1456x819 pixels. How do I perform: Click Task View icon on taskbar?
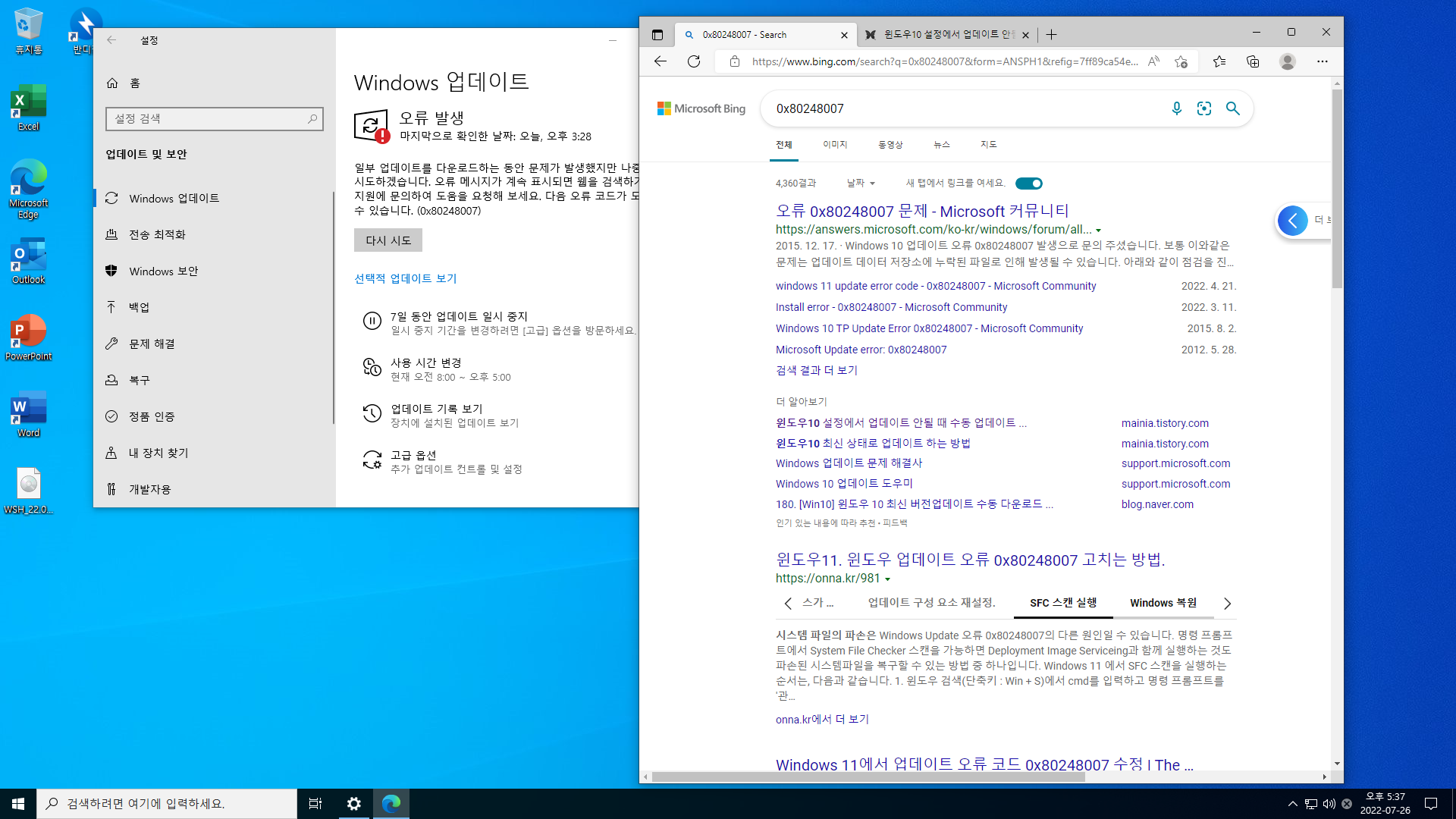tap(315, 804)
